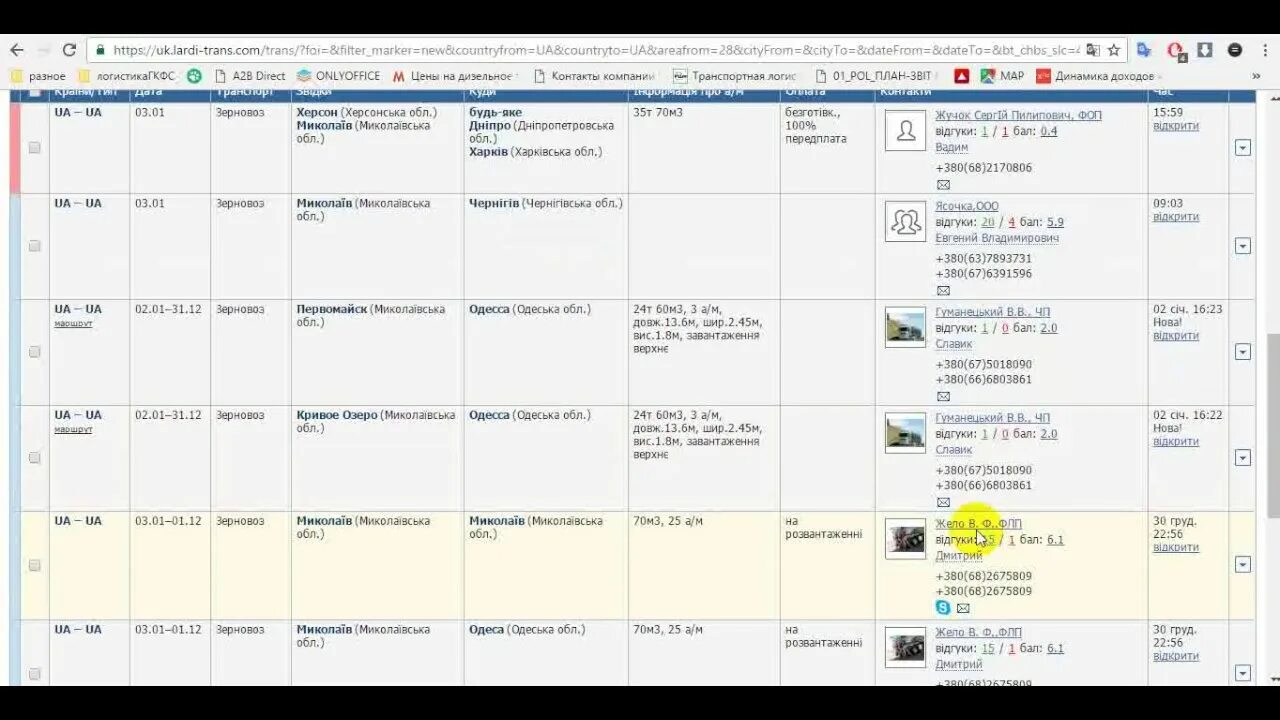This screenshot has width=1280, height=720.
Task: Open the Chrome menu with three dots
Action: point(1263,50)
